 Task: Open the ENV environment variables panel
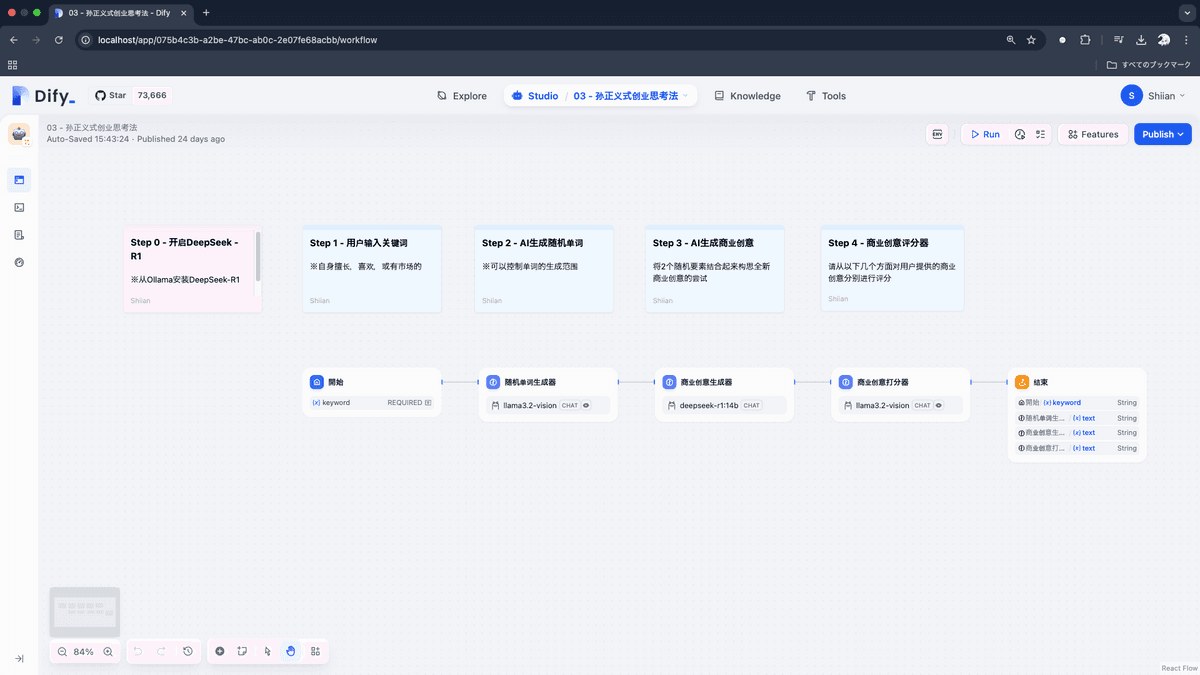pyautogui.click(x=937, y=134)
